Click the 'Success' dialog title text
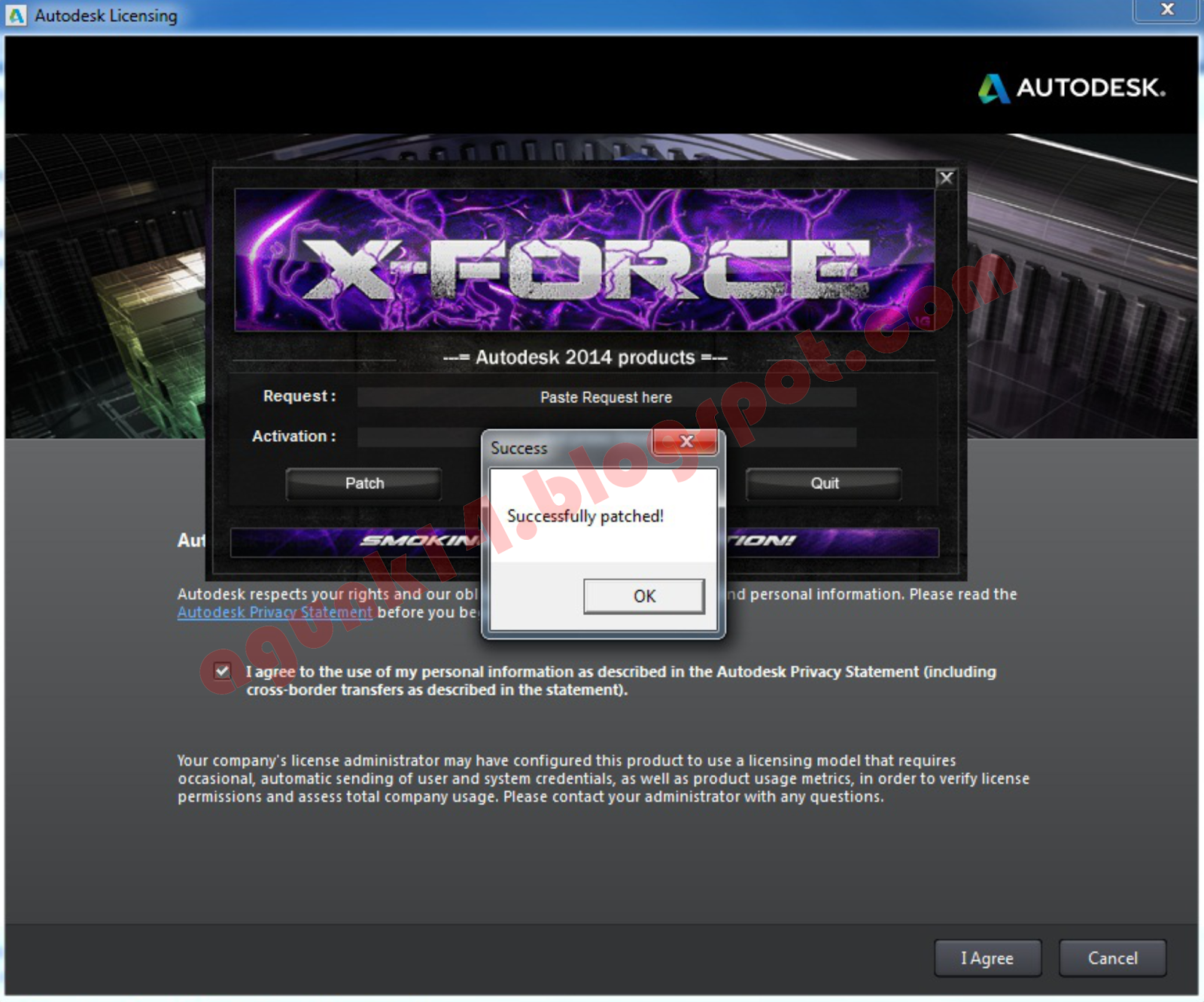1204x1002 pixels. click(x=519, y=448)
